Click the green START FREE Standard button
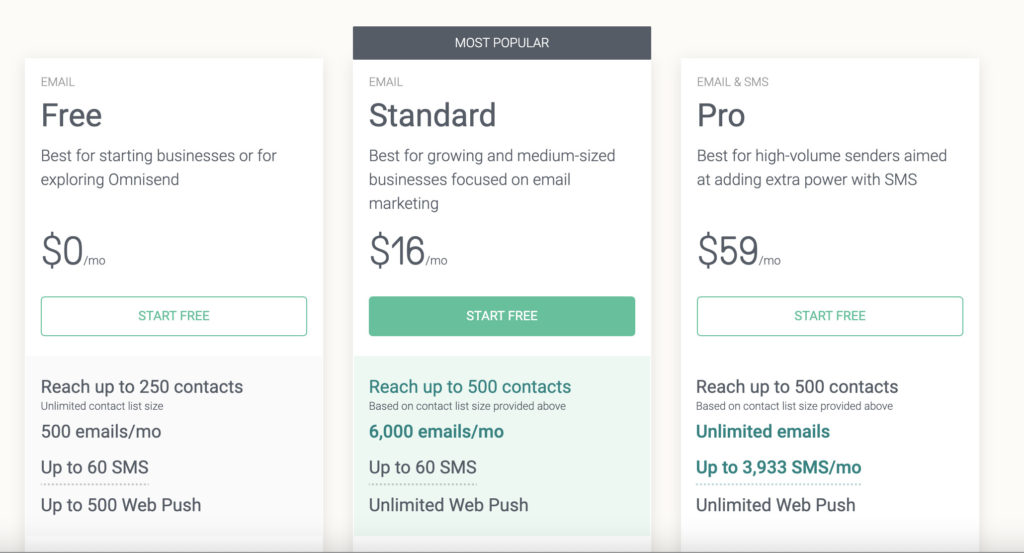This screenshot has width=1024, height=553. click(x=502, y=316)
